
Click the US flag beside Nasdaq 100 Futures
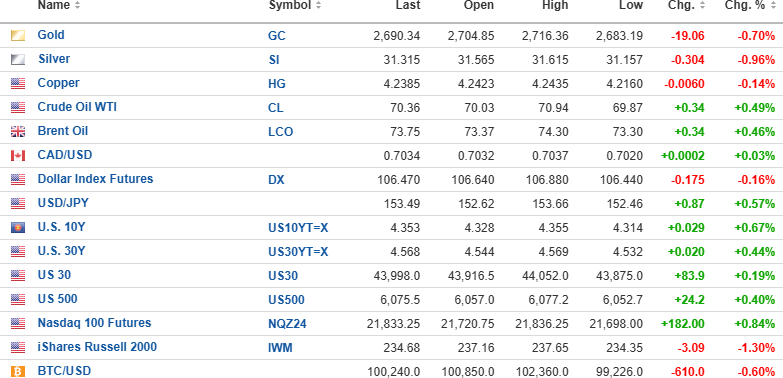pyautogui.click(x=17, y=324)
